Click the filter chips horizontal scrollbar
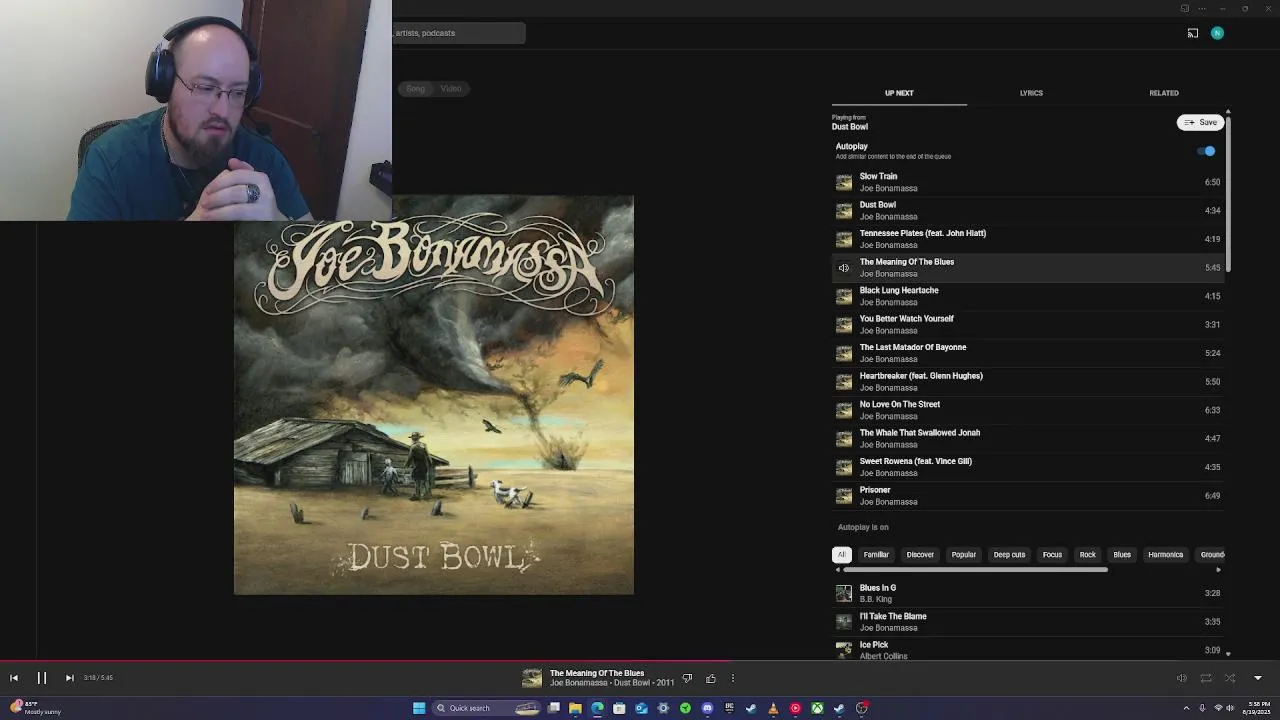 point(975,570)
